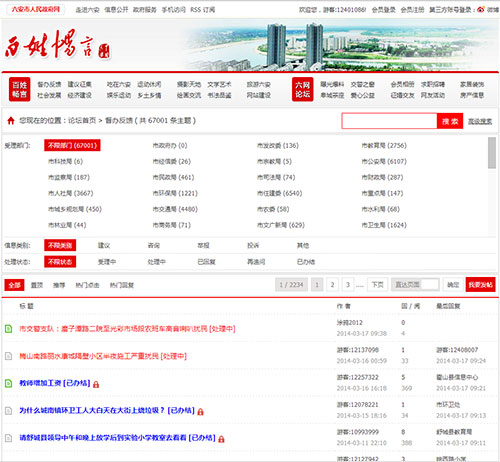Open the 教师增加工资 thread
500x462 pixels.
[55, 383]
